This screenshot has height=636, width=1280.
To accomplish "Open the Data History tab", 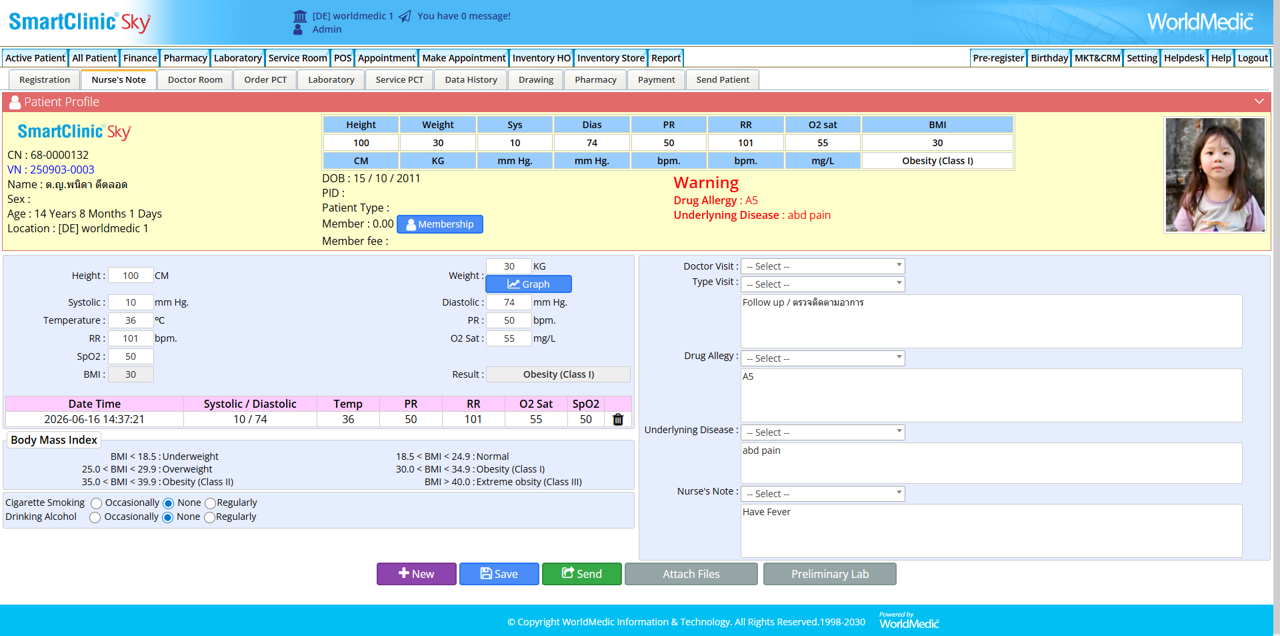I will click(471, 80).
